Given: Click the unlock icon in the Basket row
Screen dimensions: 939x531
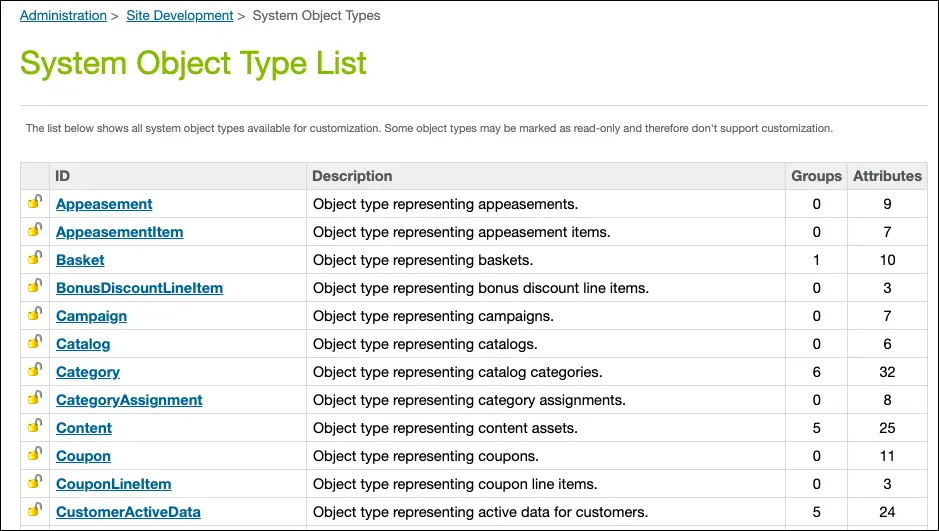Looking at the screenshot, I should pos(35,258).
